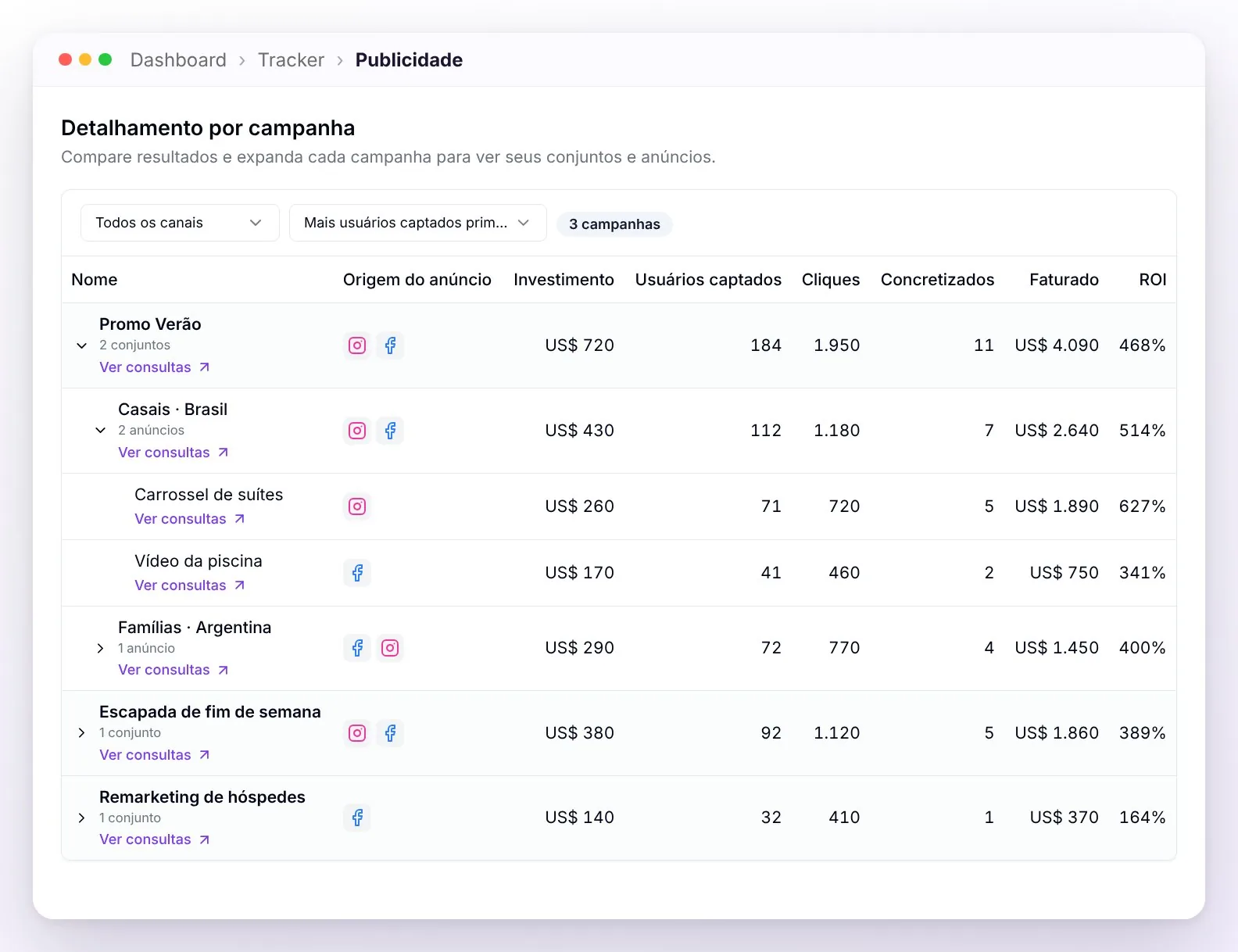1238x952 pixels.
Task: Go to Dashboard in breadcrumb
Action: click(x=178, y=60)
